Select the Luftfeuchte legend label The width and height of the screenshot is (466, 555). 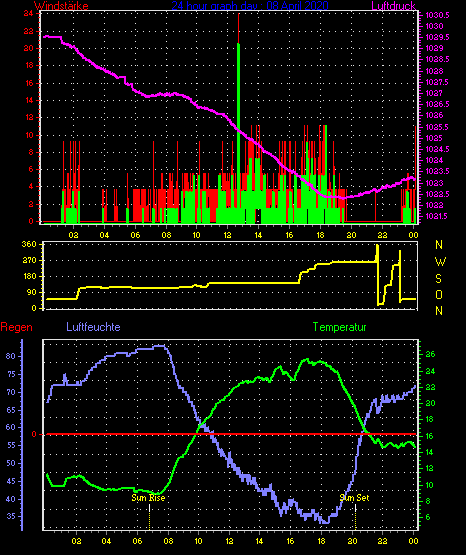[x=93, y=327]
